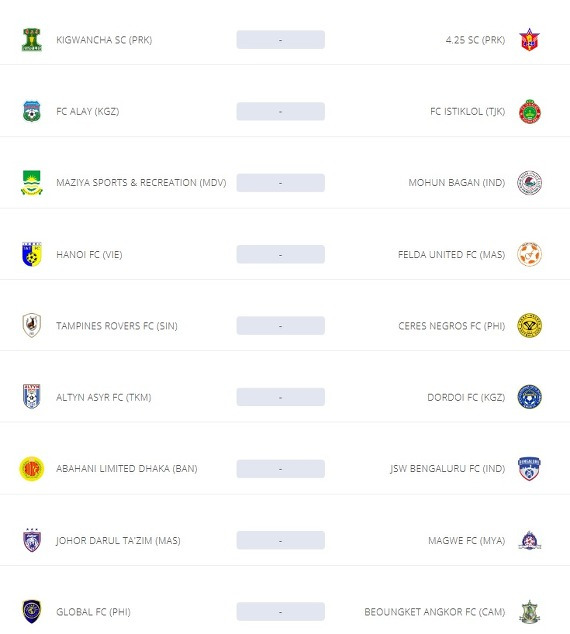Click the Hanoi FC shield logo
Screen dimensions: 570x634
point(32,254)
